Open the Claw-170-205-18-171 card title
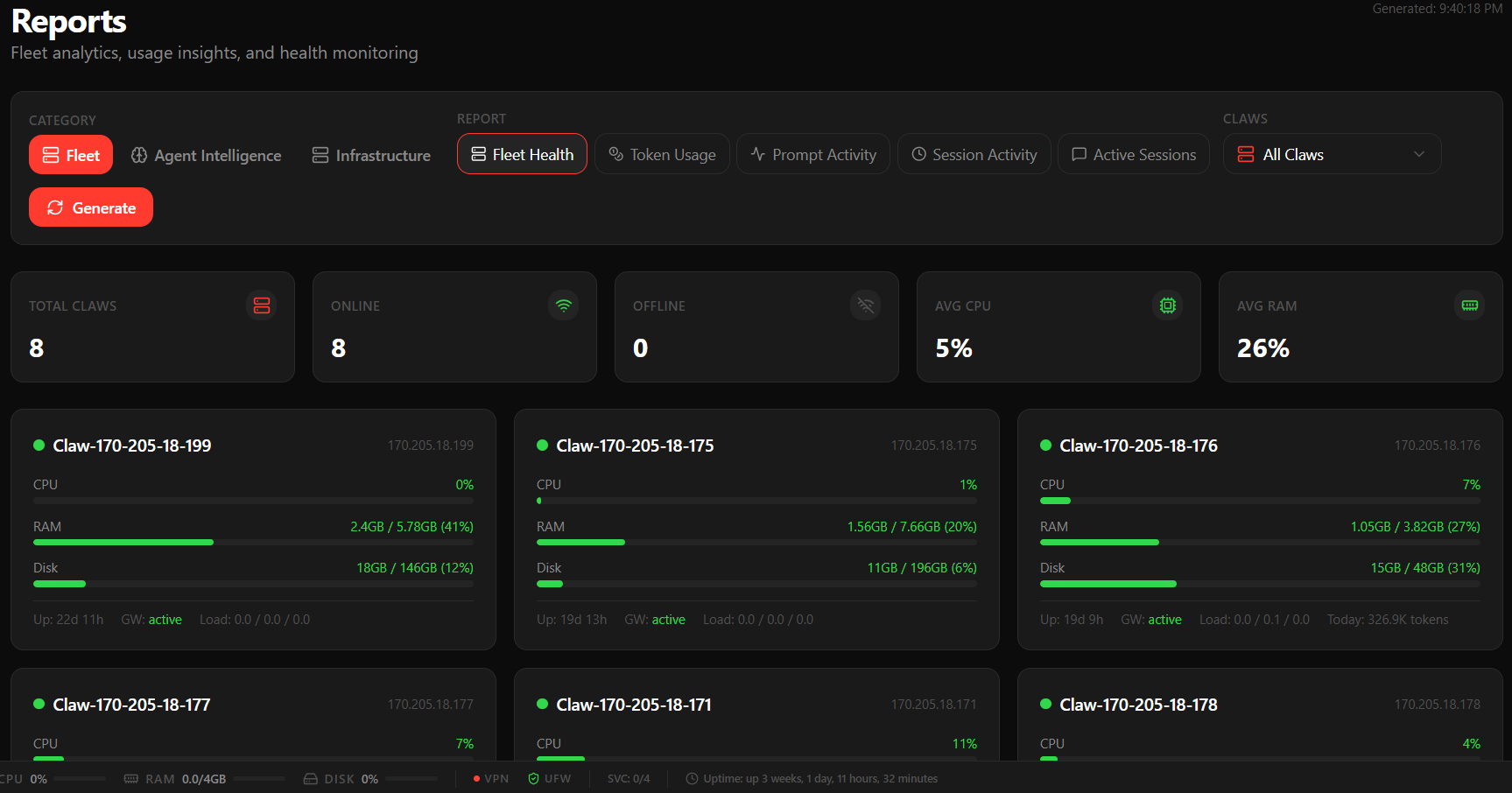This screenshot has width=1512, height=793. click(634, 705)
